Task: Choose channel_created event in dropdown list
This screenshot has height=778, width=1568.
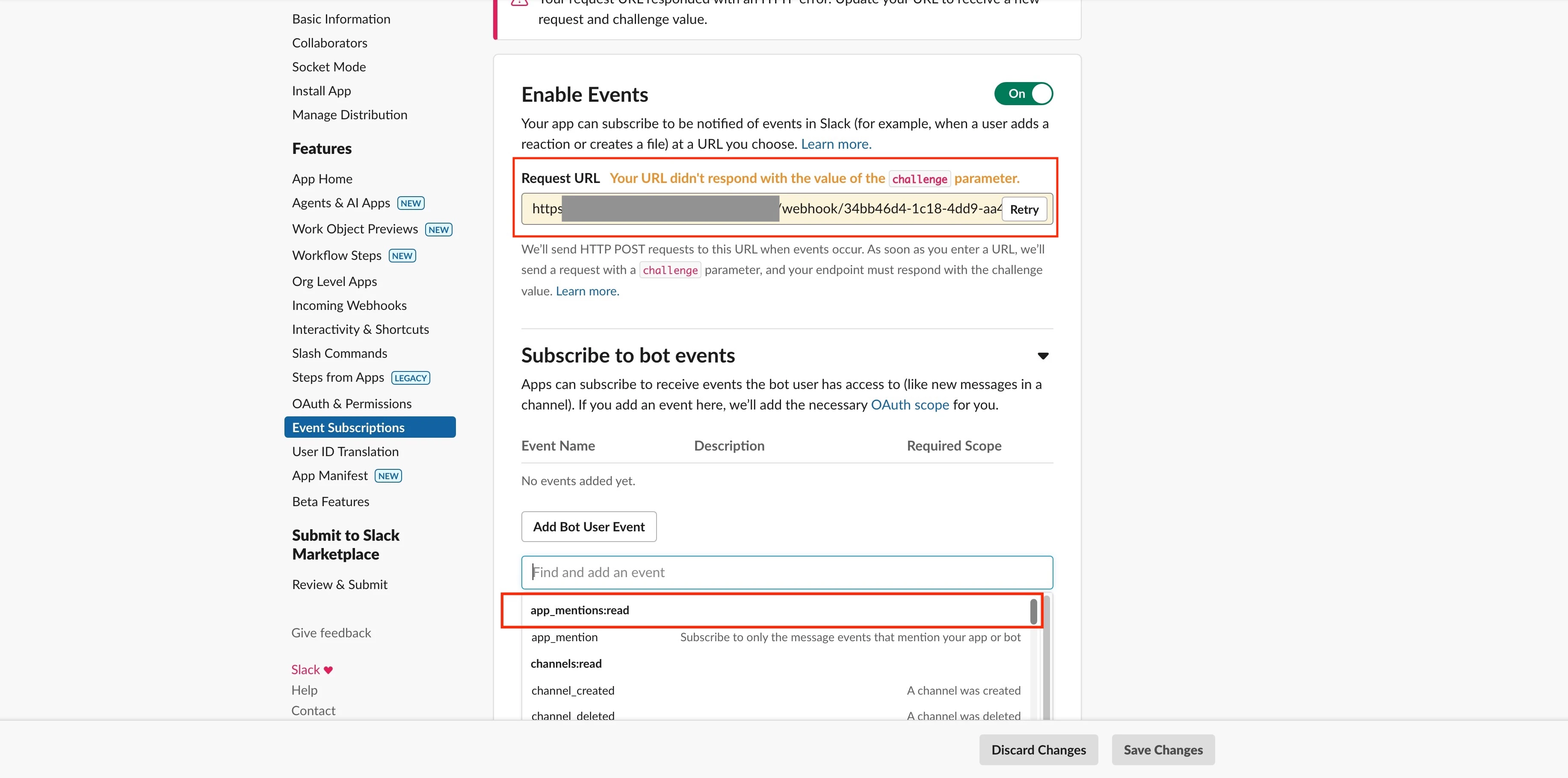Action: point(573,690)
